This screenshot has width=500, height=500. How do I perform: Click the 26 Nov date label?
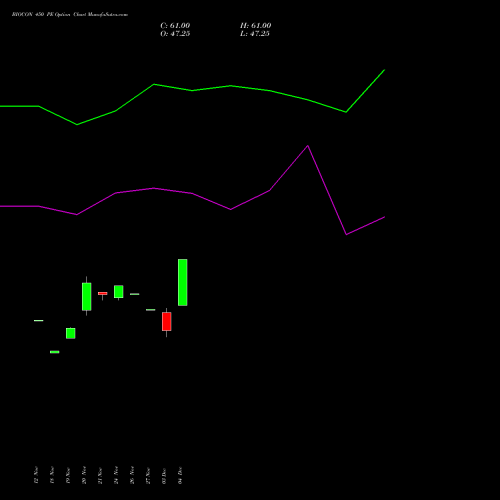pos(132,475)
